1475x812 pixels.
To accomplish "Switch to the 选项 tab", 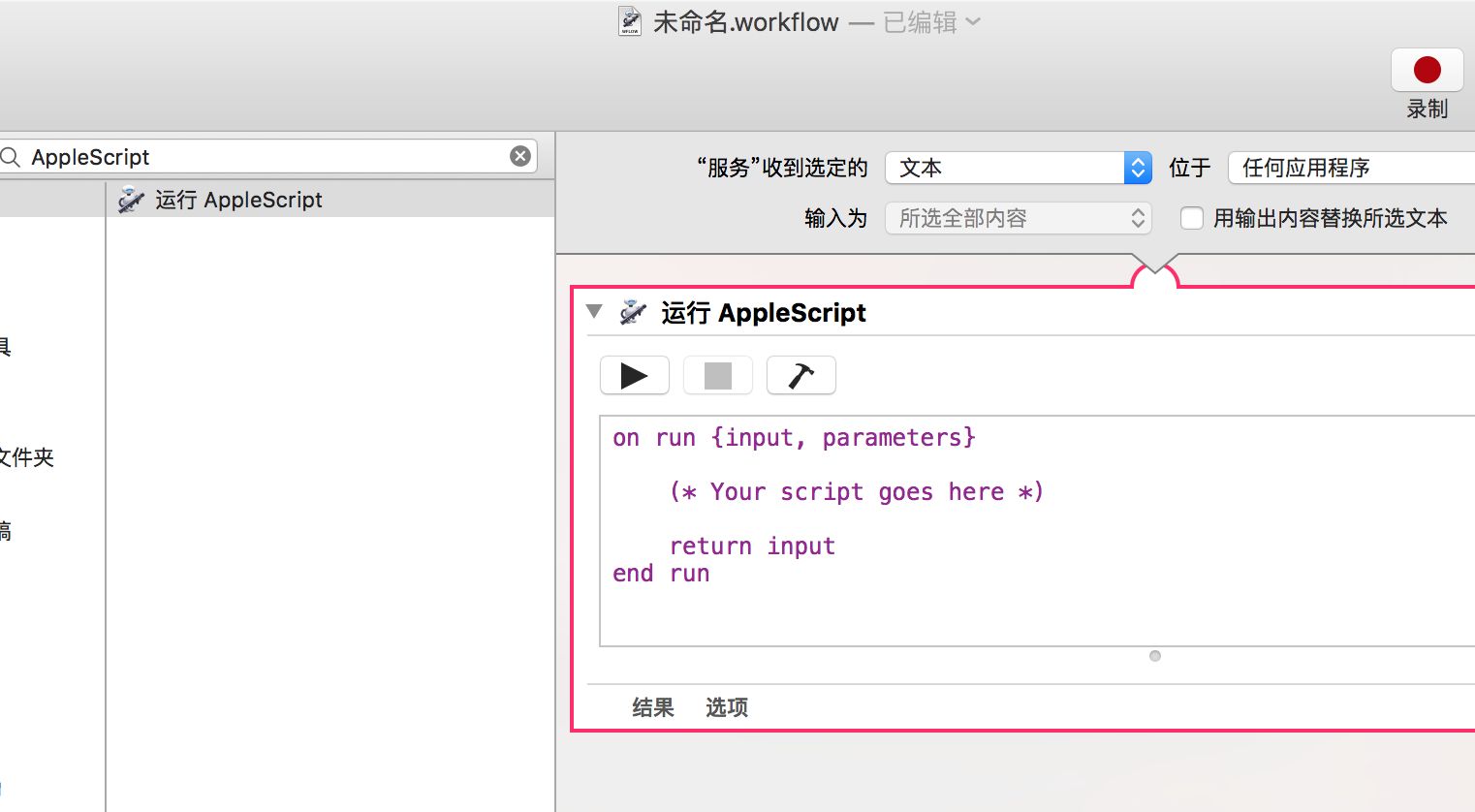I will coord(726,707).
